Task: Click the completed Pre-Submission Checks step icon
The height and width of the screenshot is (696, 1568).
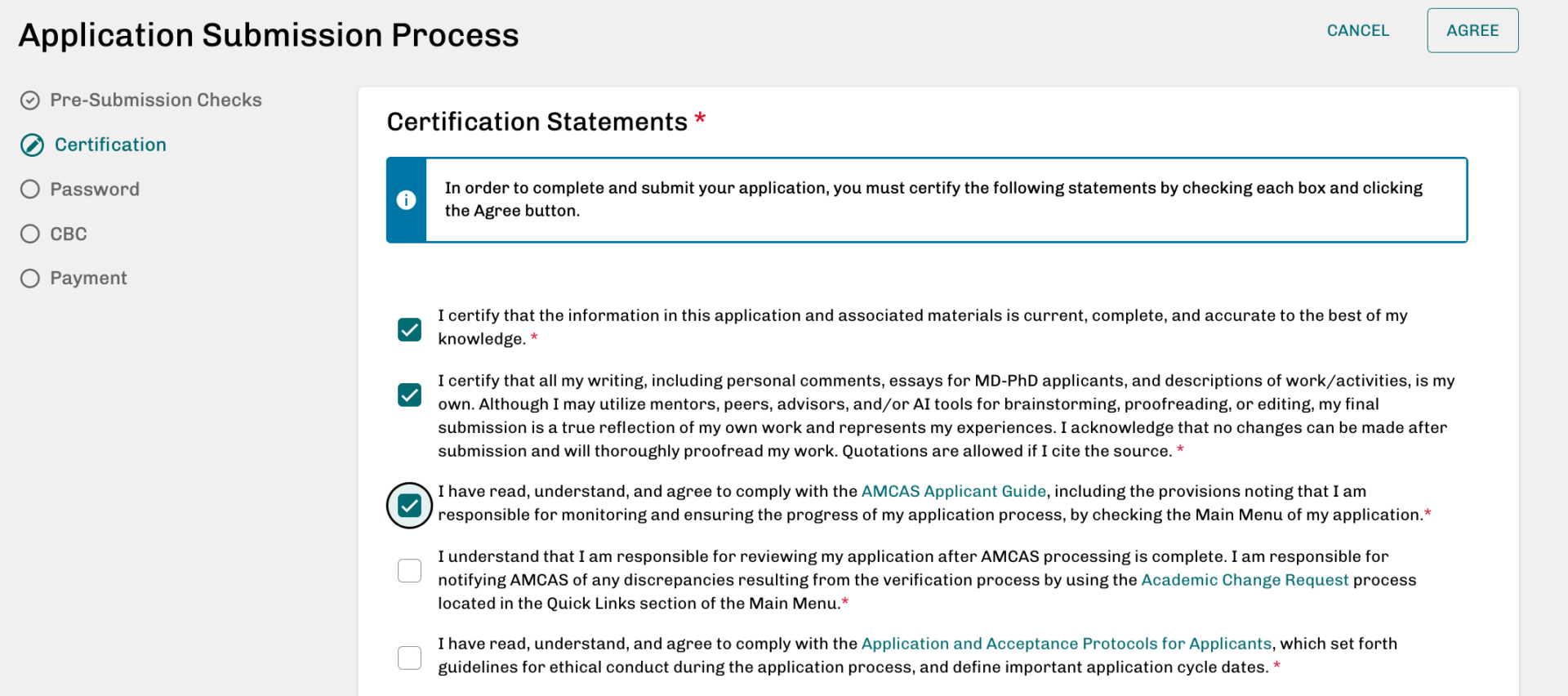Action: pyautogui.click(x=30, y=100)
